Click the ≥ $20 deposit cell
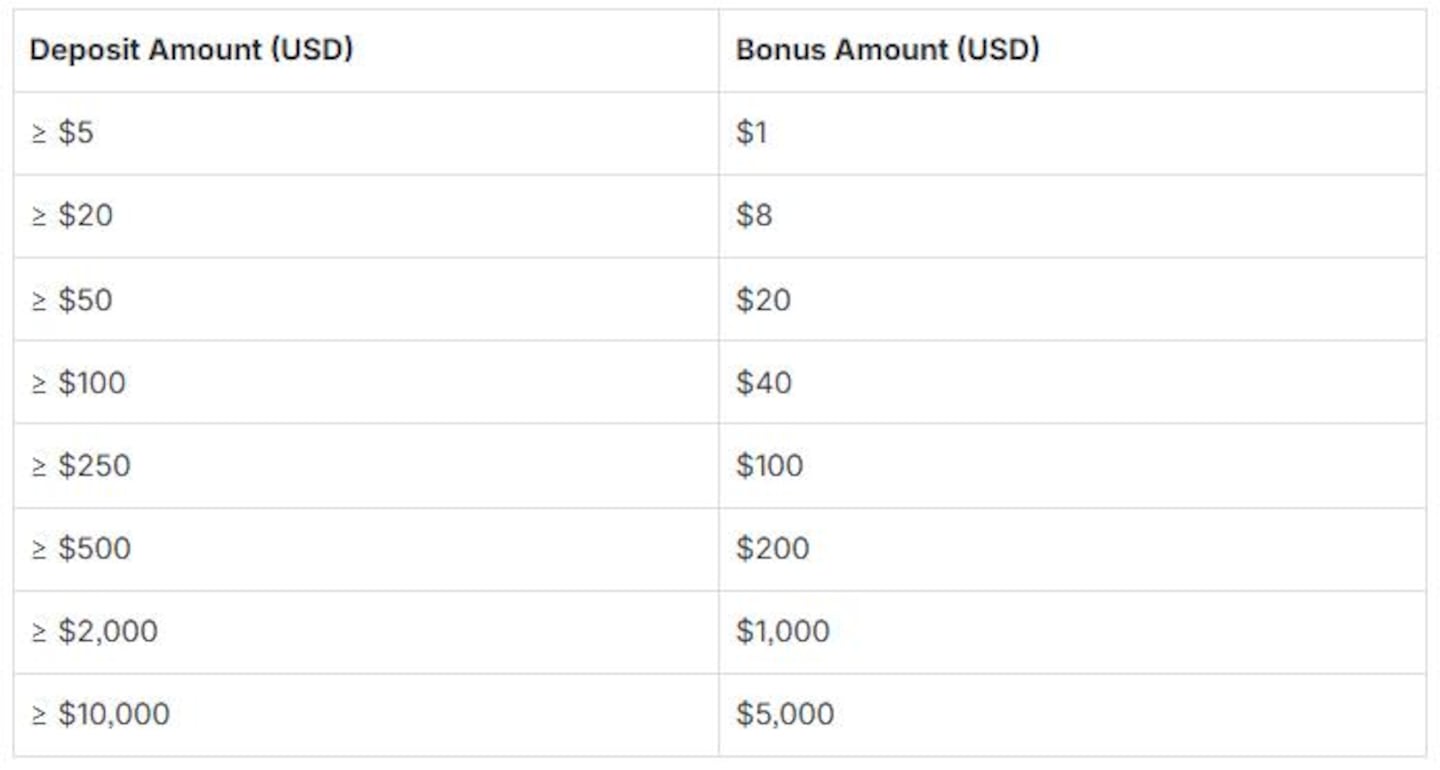This screenshot has width=1440, height=770. [72, 216]
